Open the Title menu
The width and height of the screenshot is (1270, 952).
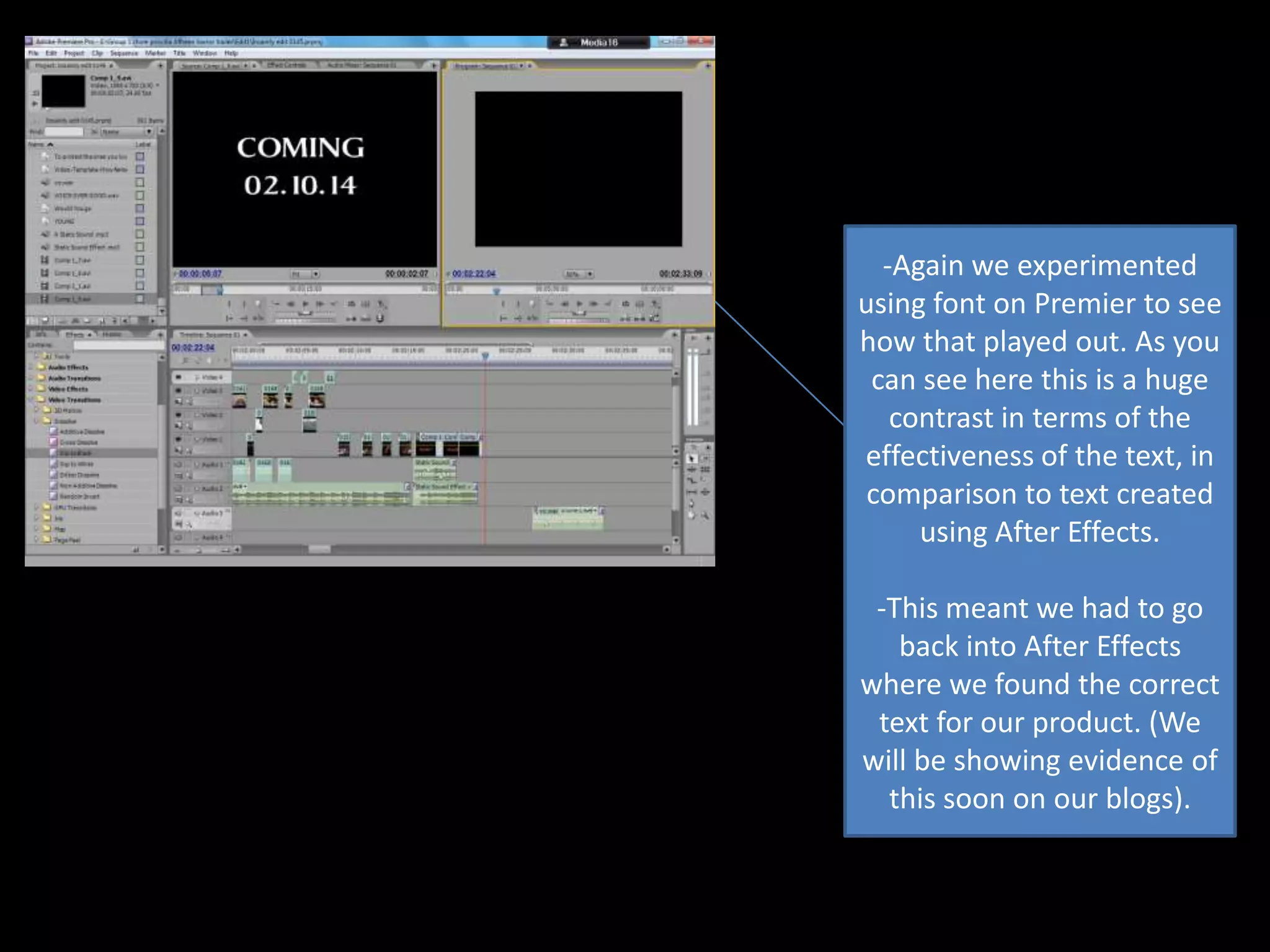click(x=179, y=53)
